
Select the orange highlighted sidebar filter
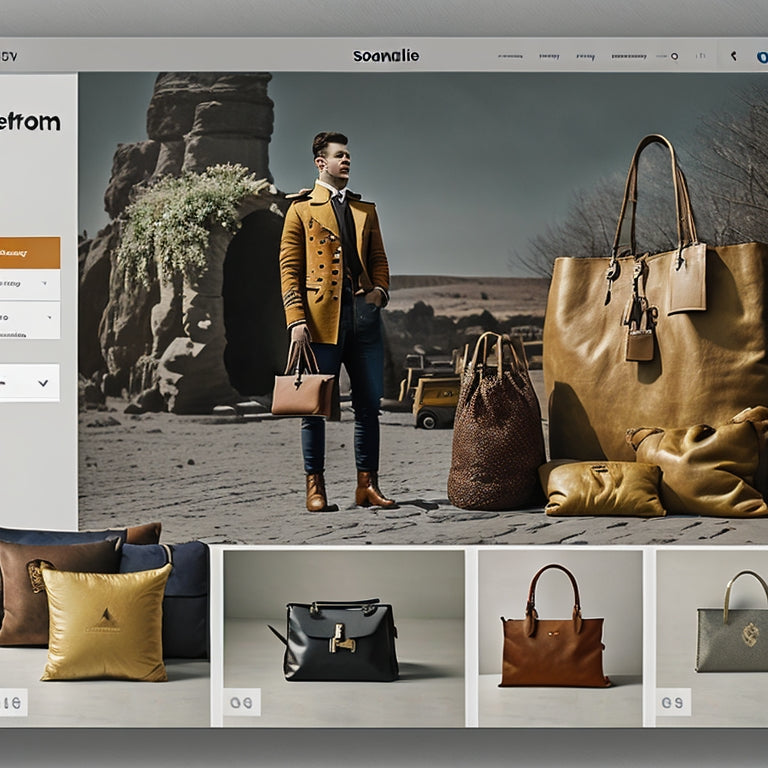[29, 253]
